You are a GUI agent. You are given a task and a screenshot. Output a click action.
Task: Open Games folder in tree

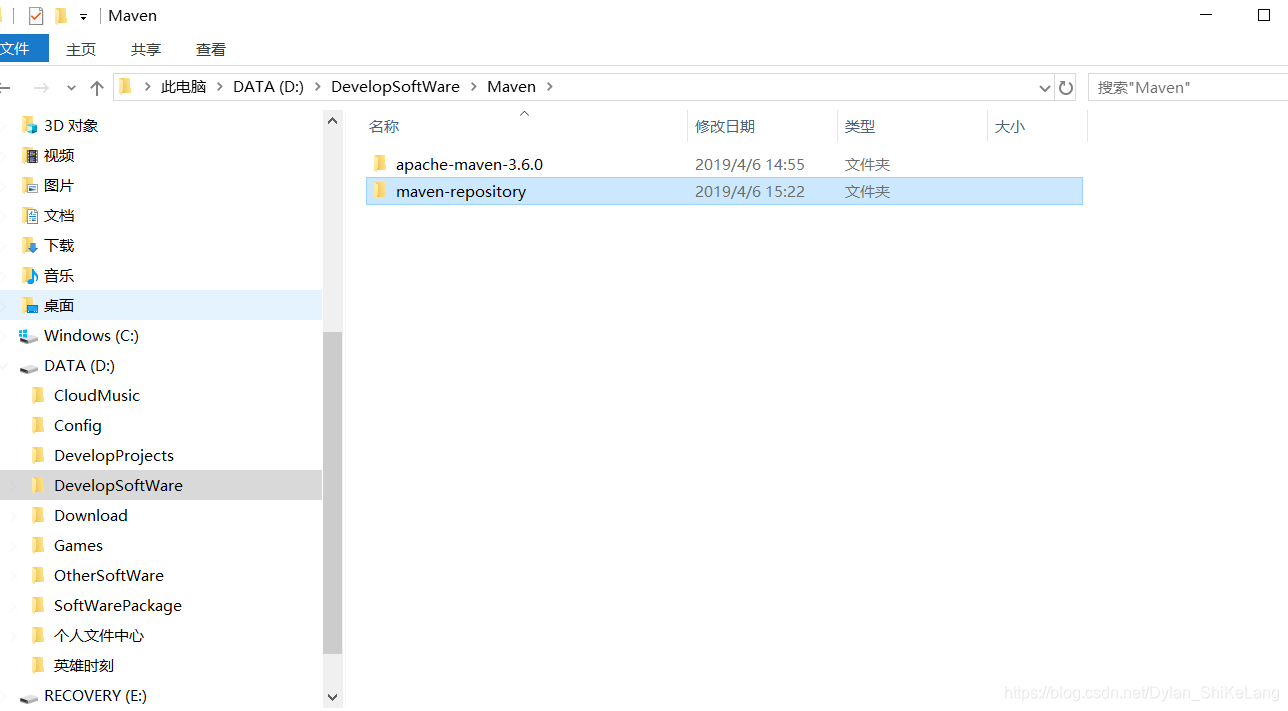click(x=79, y=546)
